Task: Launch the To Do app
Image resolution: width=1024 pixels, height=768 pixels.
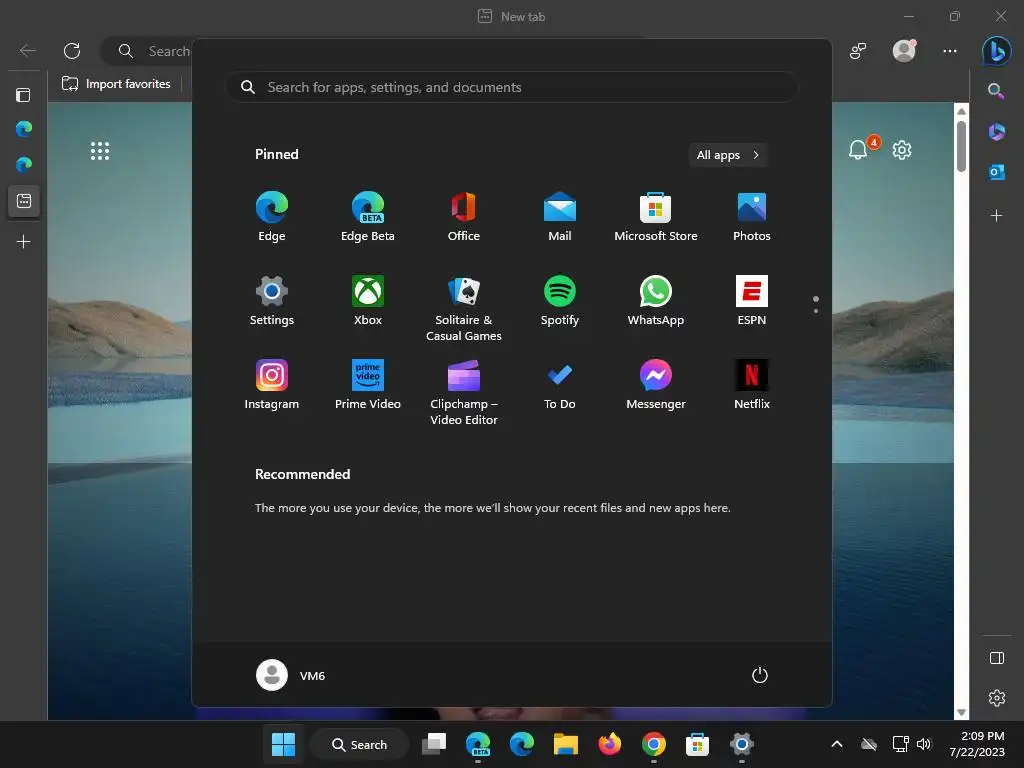Action: pos(560,385)
